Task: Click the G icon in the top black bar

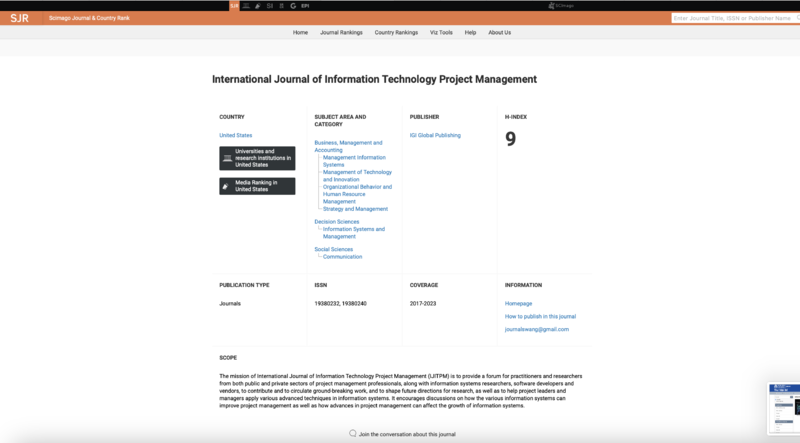Action: [292, 5]
